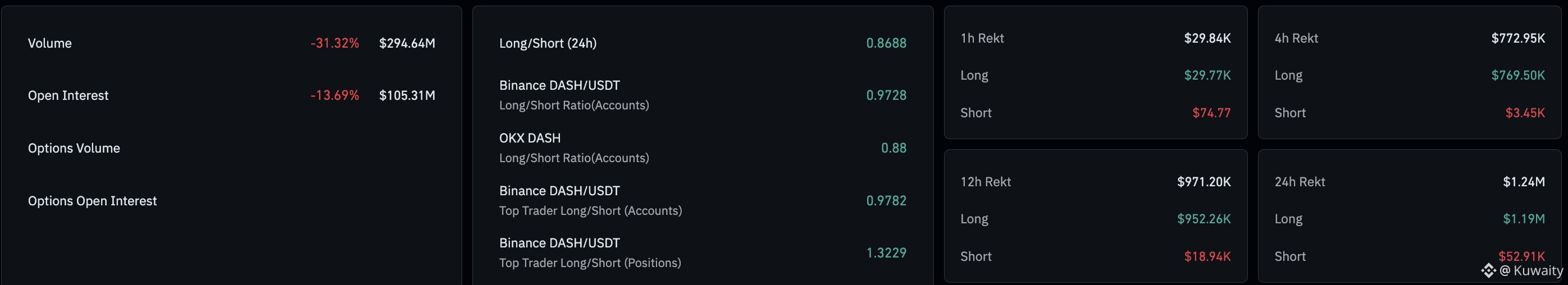Select the 4h Rekt card title
The width and height of the screenshot is (1568, 285).
click(1296, 38)
